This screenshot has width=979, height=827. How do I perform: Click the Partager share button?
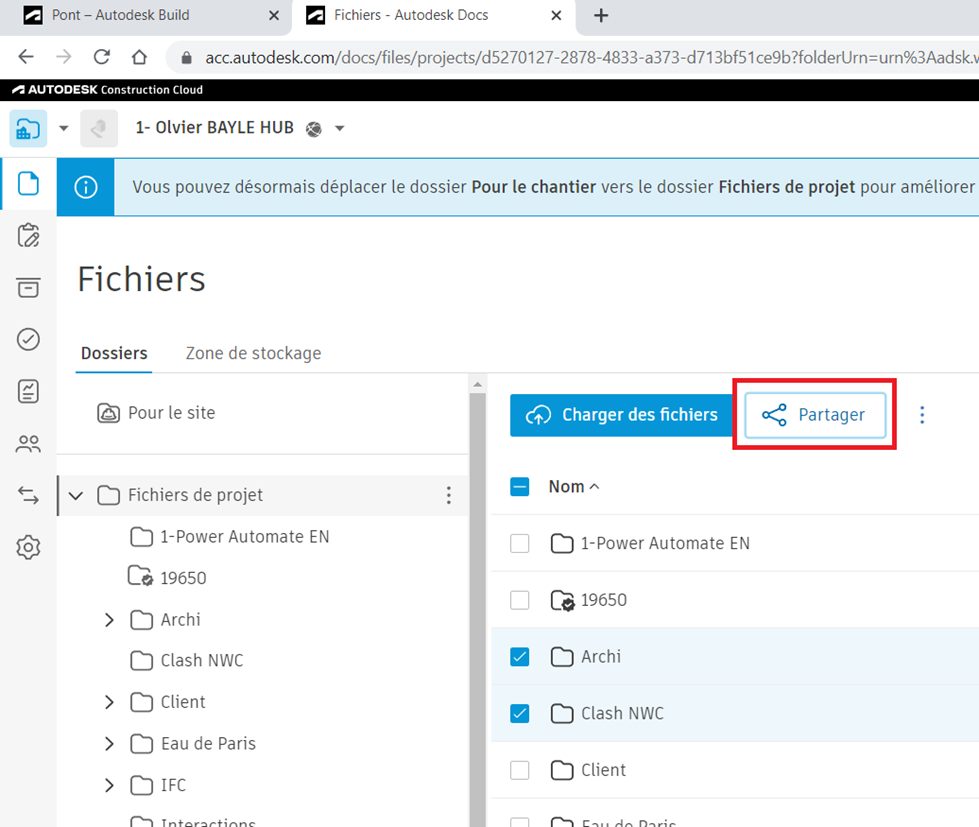click(x=815, y=415)
